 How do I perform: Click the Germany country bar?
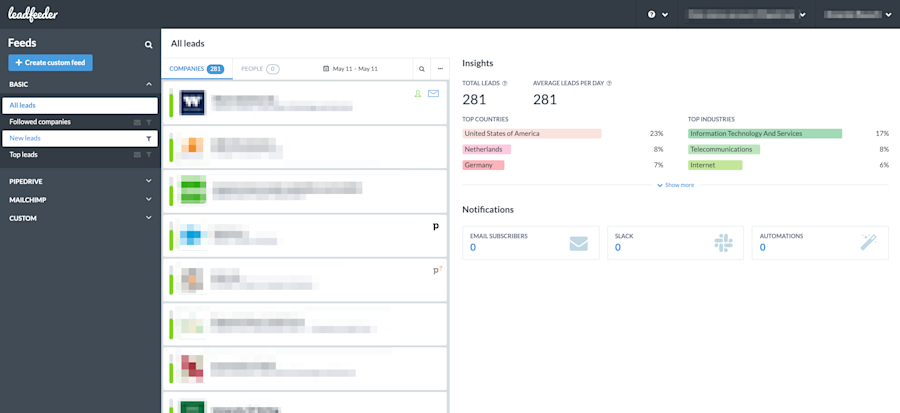(483, 165)
